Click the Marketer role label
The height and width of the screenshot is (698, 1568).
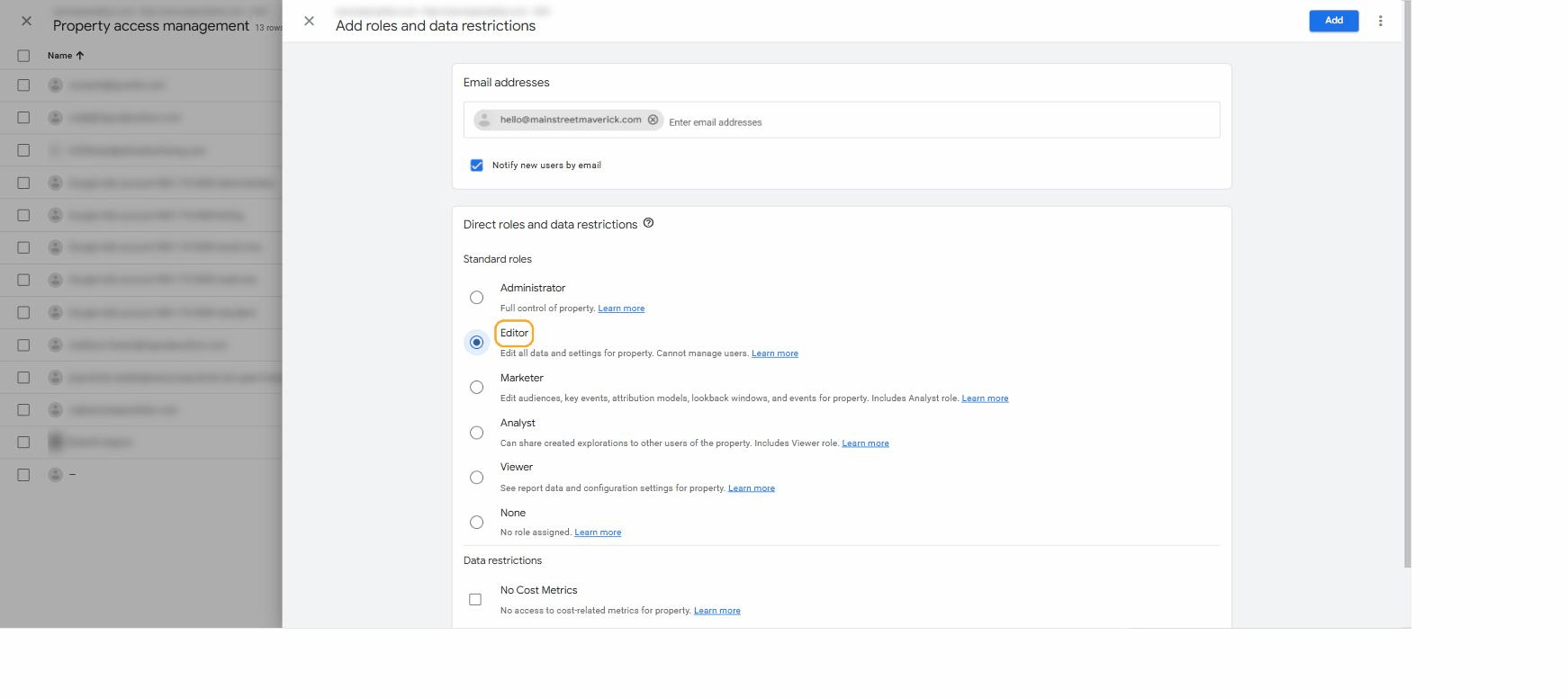(522, 378)
